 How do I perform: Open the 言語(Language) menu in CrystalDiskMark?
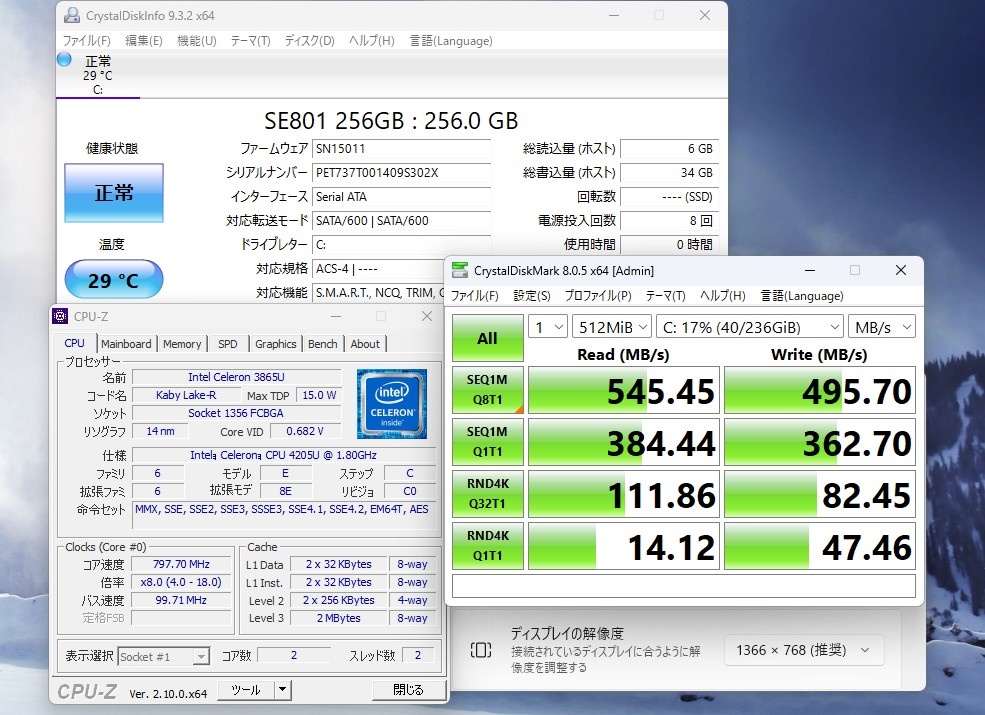(802, 296)
